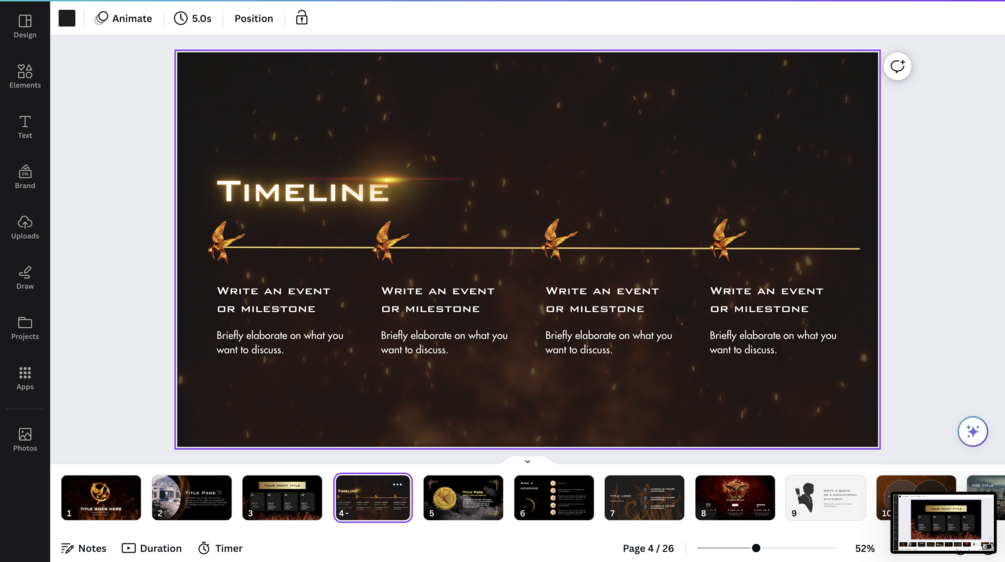Select the fourth 'Write an event or milestone' heading
Image resolution: width=1005 pixels, height=562 pixels.
pyautogui.click(x=767, y=299)
